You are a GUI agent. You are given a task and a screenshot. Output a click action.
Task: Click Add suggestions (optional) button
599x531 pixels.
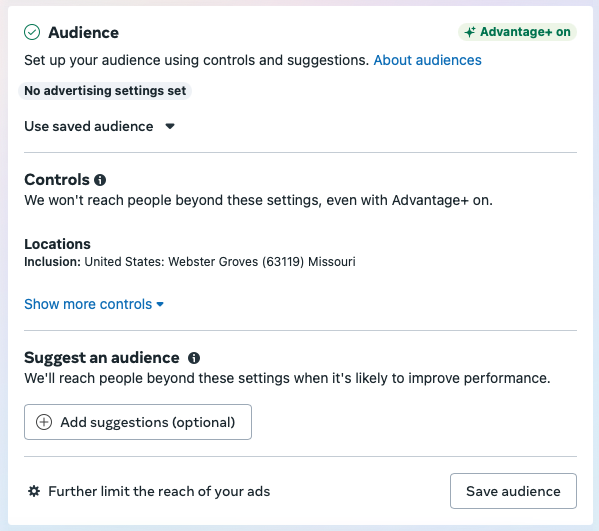coord(138,422)
